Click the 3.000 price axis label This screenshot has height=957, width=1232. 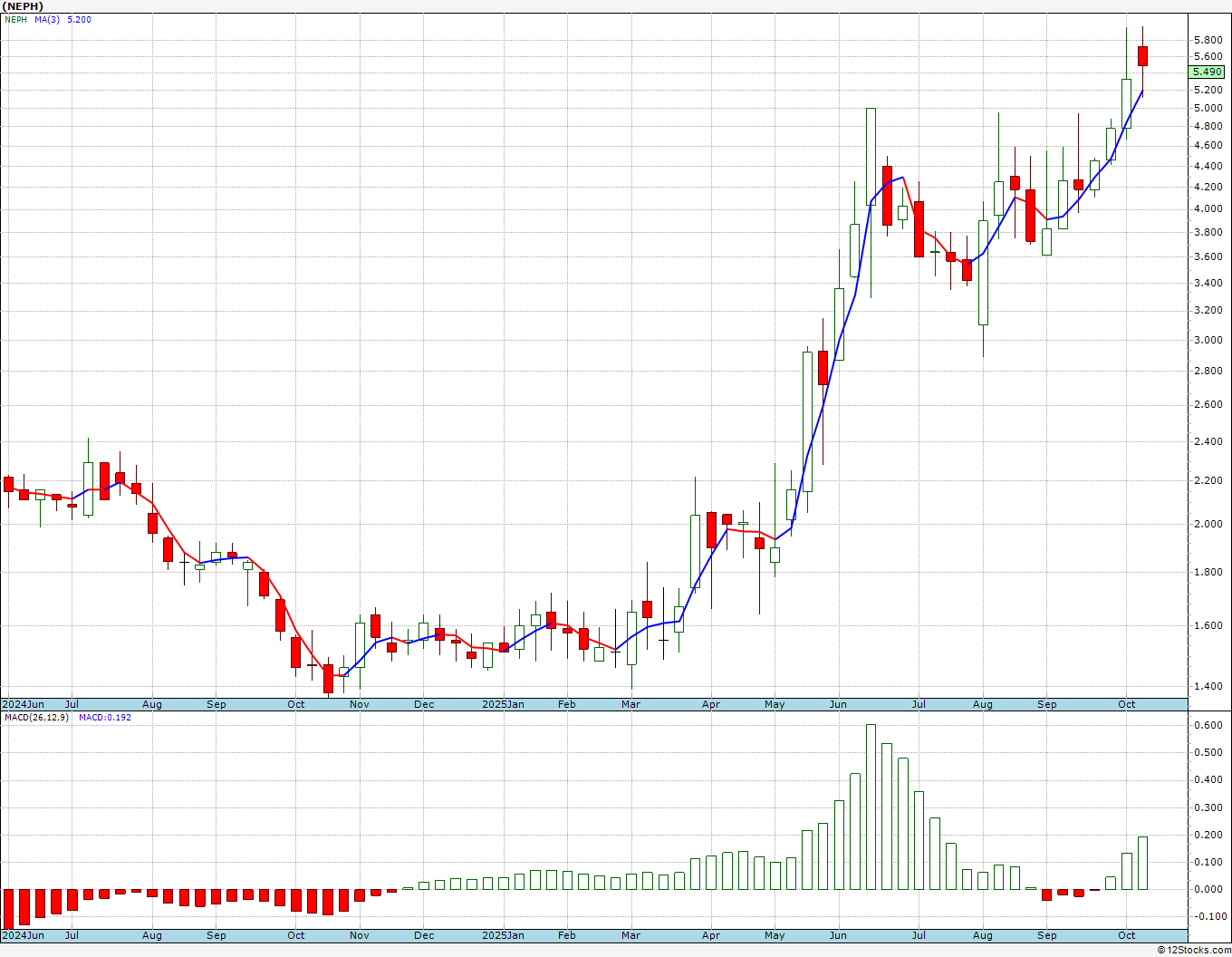pos(1208,340)
